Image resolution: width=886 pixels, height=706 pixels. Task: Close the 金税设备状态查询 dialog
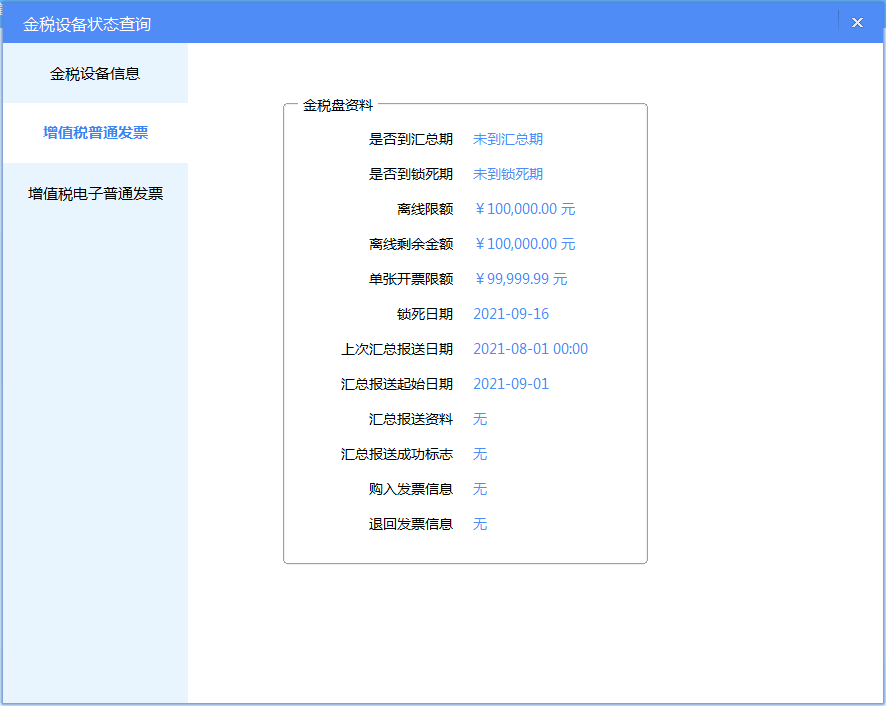click(857, 23)
